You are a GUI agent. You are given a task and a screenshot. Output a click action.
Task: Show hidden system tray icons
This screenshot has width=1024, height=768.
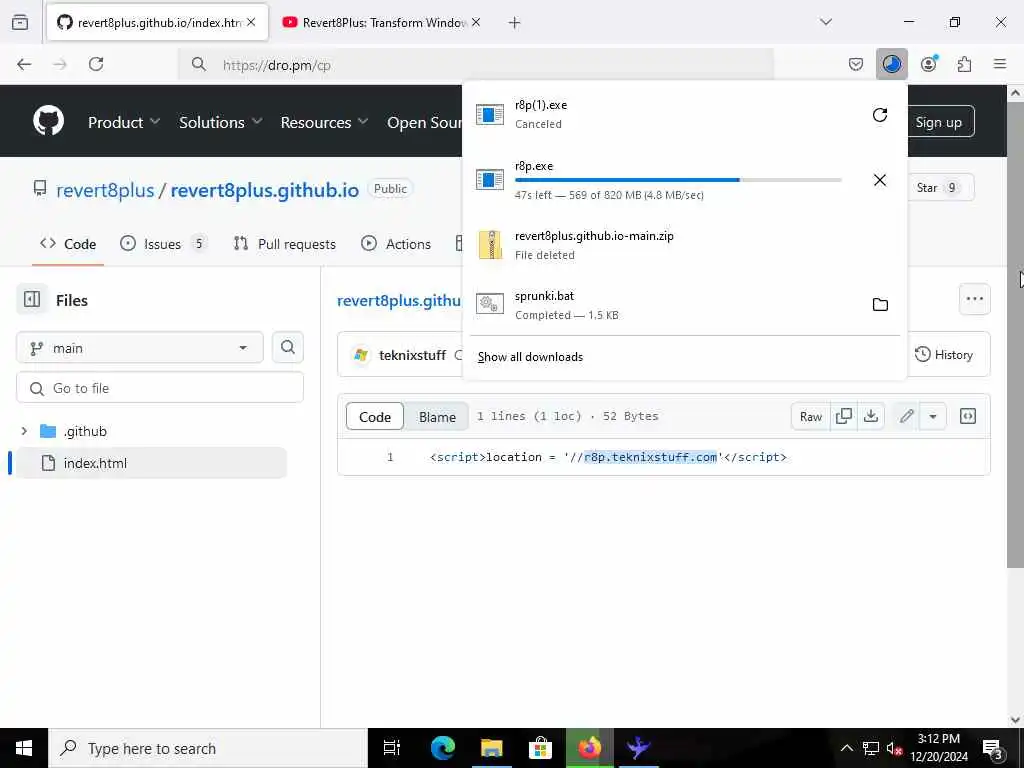point(846,748)
